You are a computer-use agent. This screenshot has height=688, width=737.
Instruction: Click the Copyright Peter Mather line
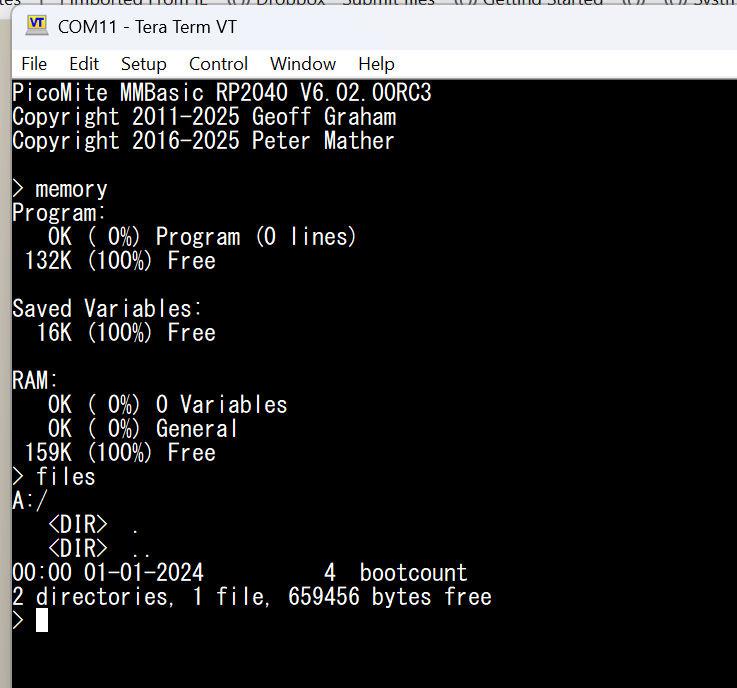(203, 141)
